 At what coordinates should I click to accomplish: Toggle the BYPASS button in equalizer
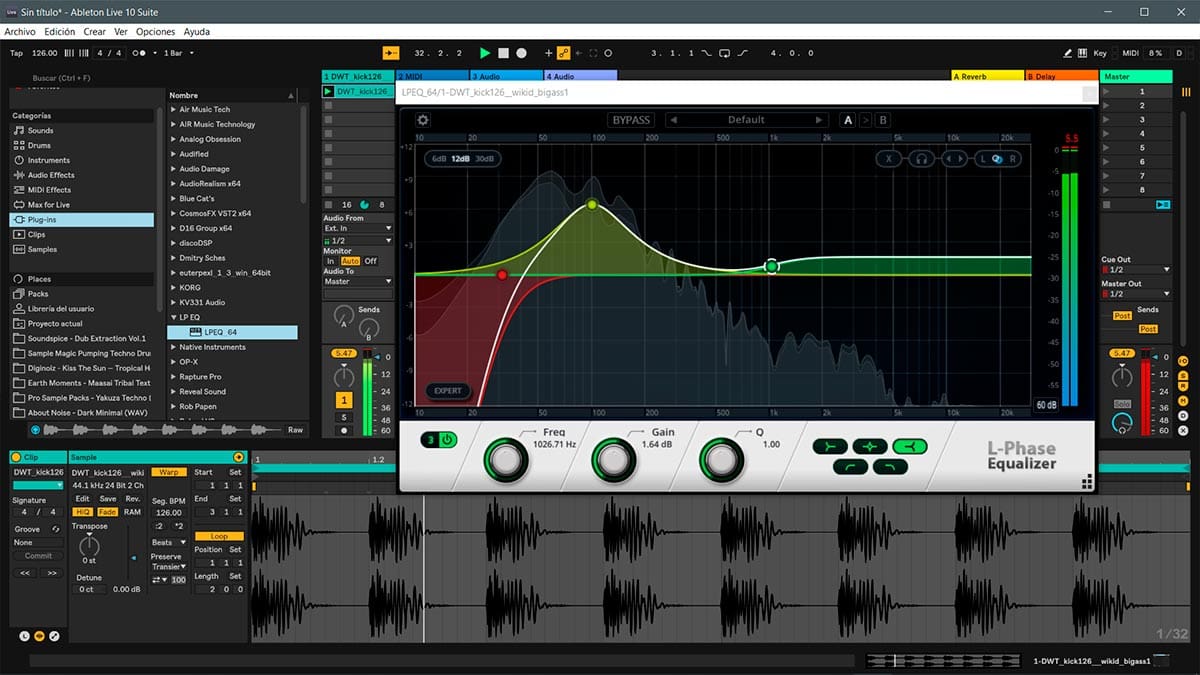coord(631,120)
